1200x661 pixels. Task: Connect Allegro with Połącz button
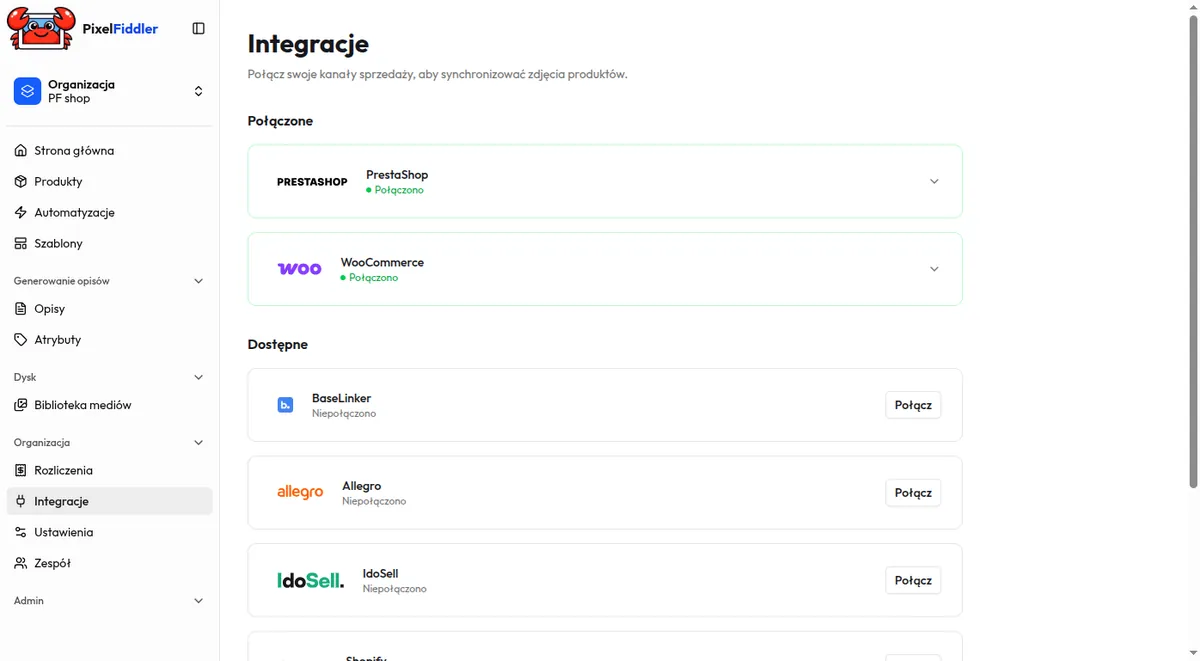point(913,492)
